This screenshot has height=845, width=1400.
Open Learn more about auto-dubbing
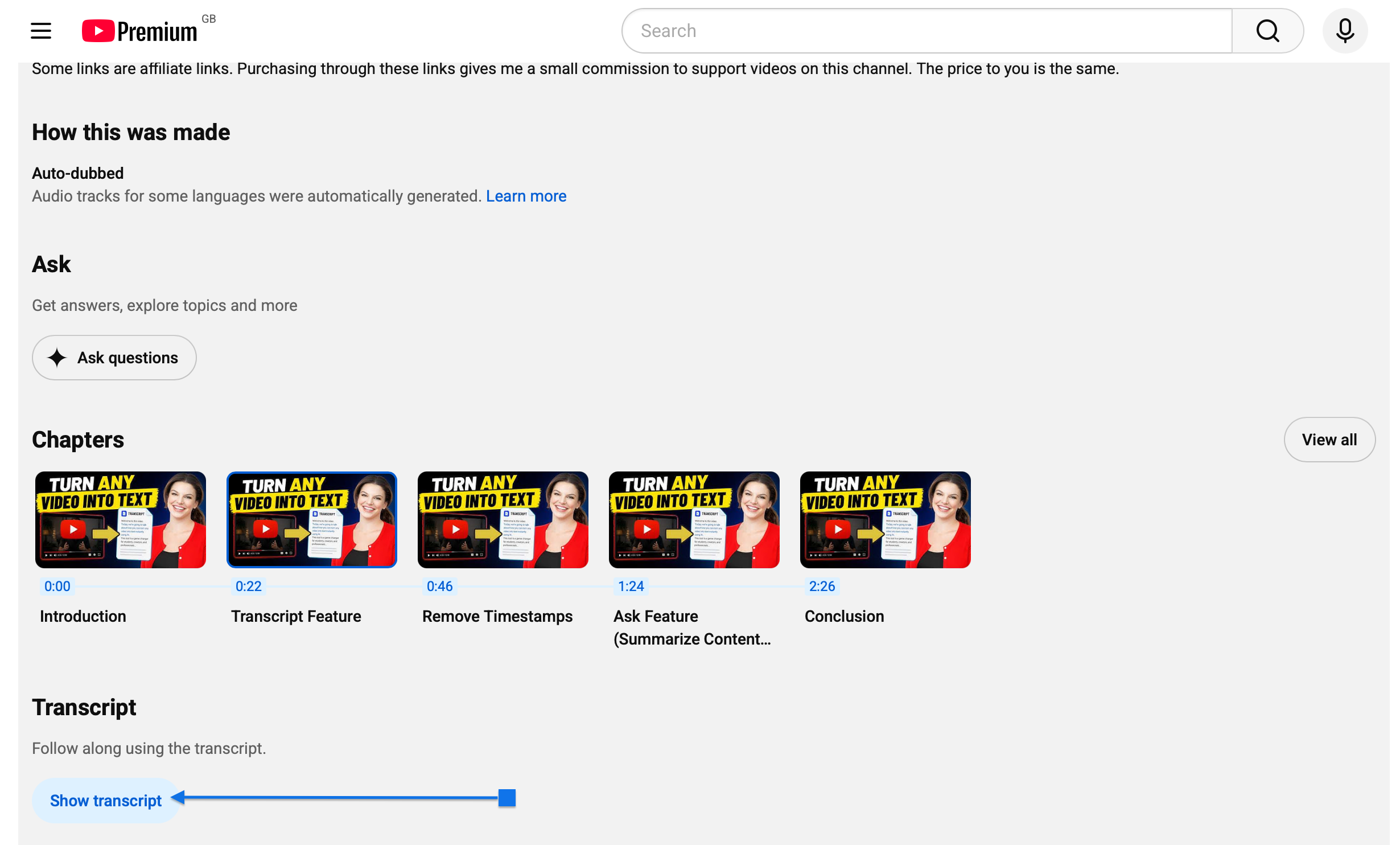(x=526, y=196)
